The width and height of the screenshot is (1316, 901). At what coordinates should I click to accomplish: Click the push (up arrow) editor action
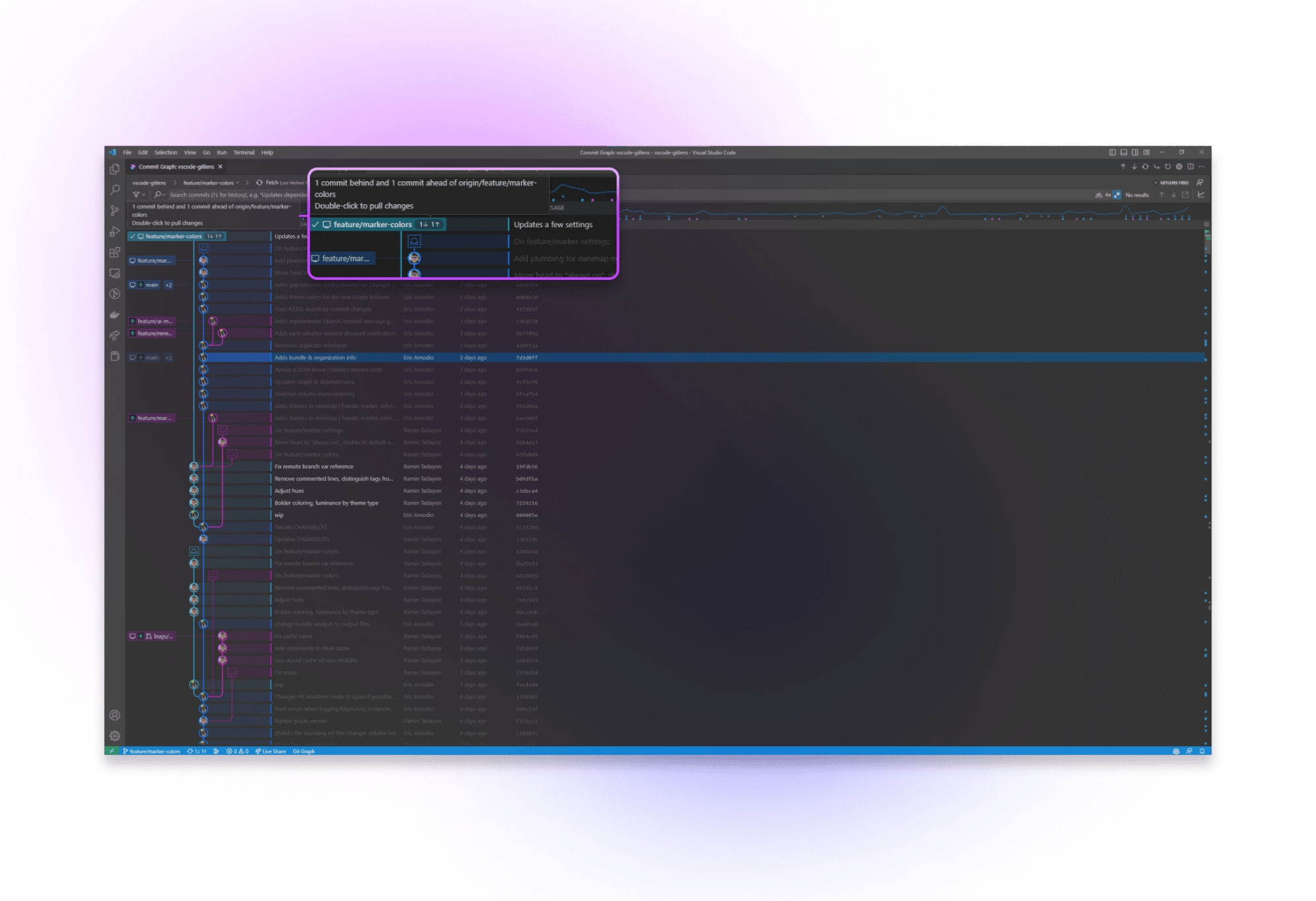click(x=1123, y=167)
